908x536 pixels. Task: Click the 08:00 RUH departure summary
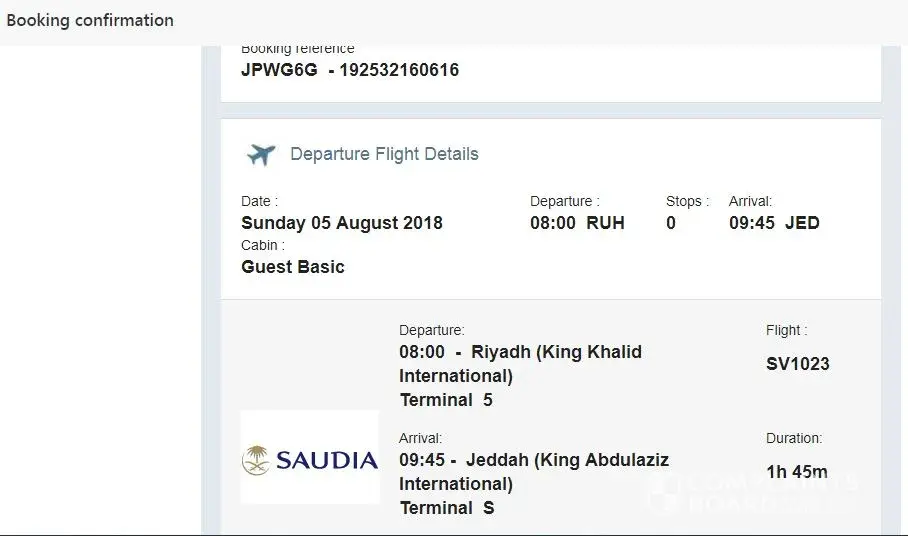point(577,223)
